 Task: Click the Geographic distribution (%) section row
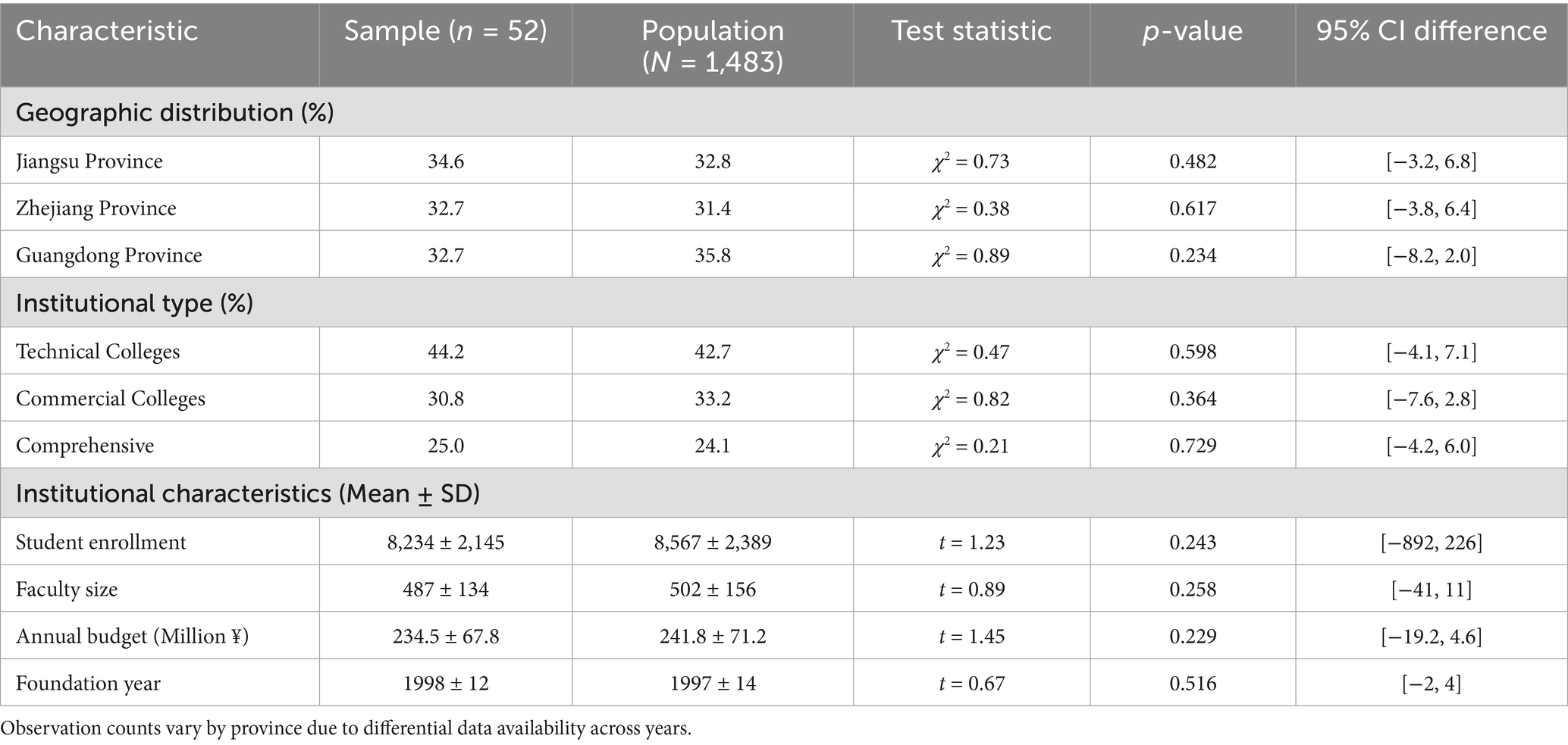[x=174, y=112]
